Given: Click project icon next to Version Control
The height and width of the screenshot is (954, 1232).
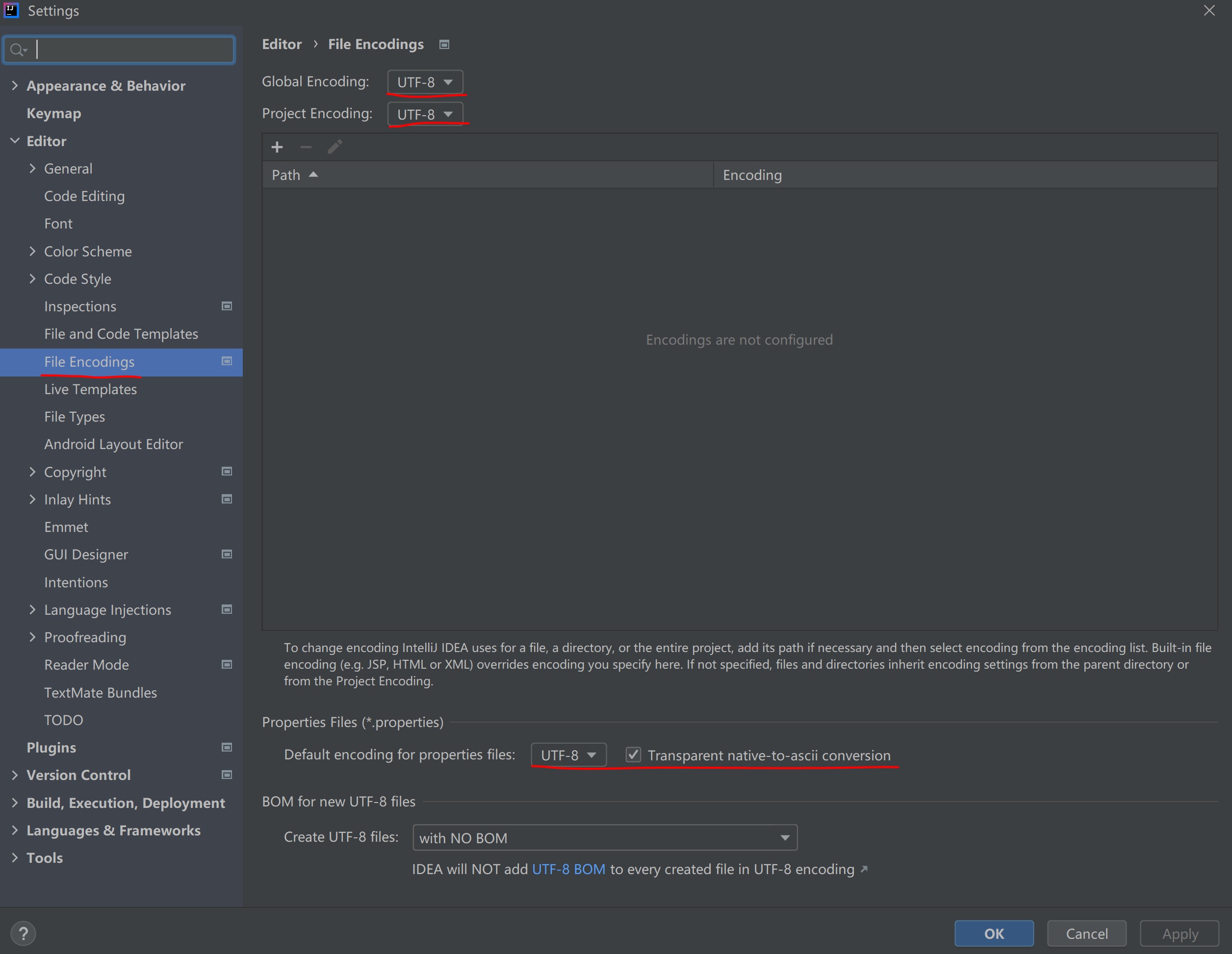Looking at the screenshot, I should tap(227, 775).
